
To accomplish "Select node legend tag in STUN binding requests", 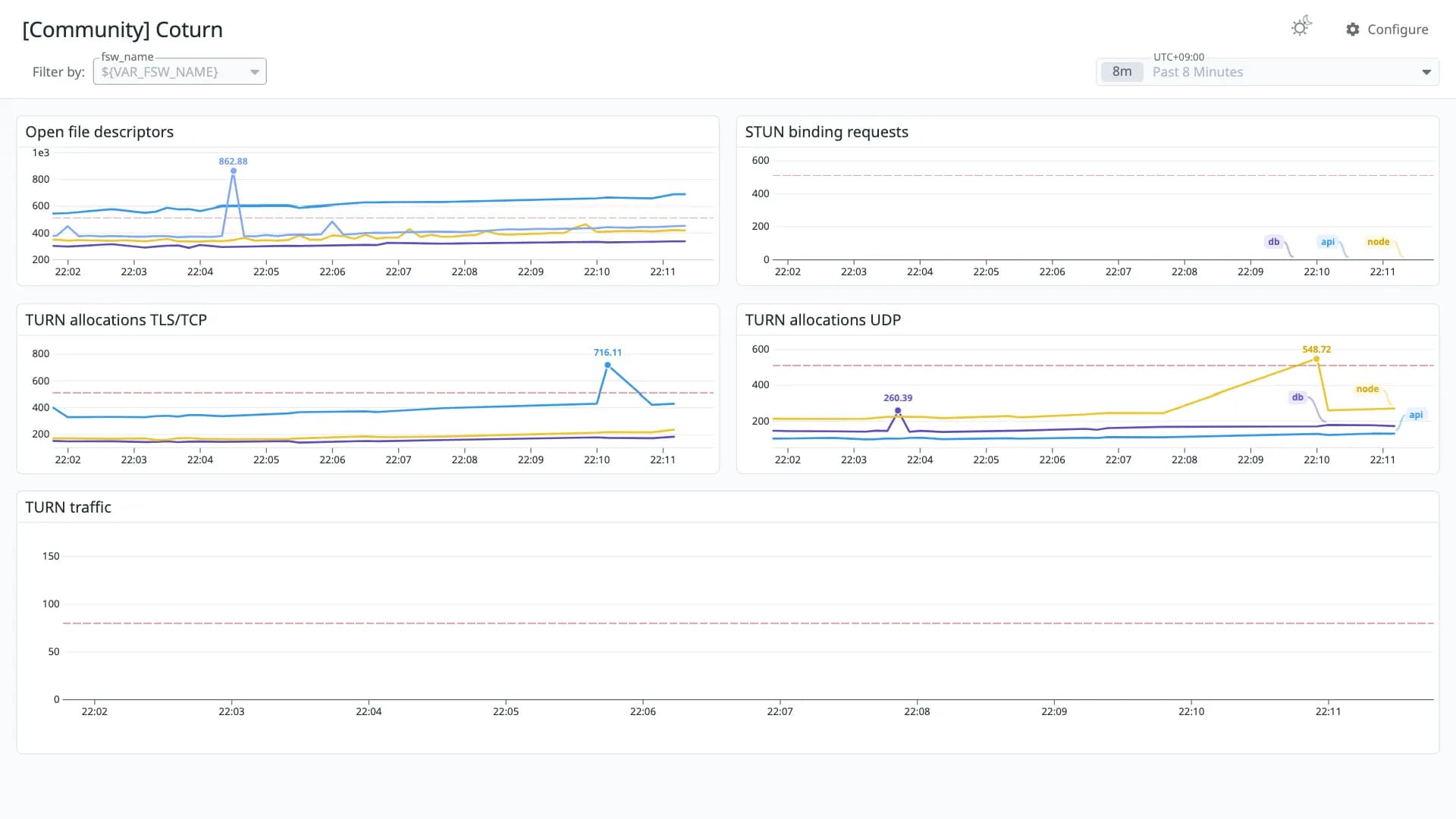I will click(x=1378, y=242).
